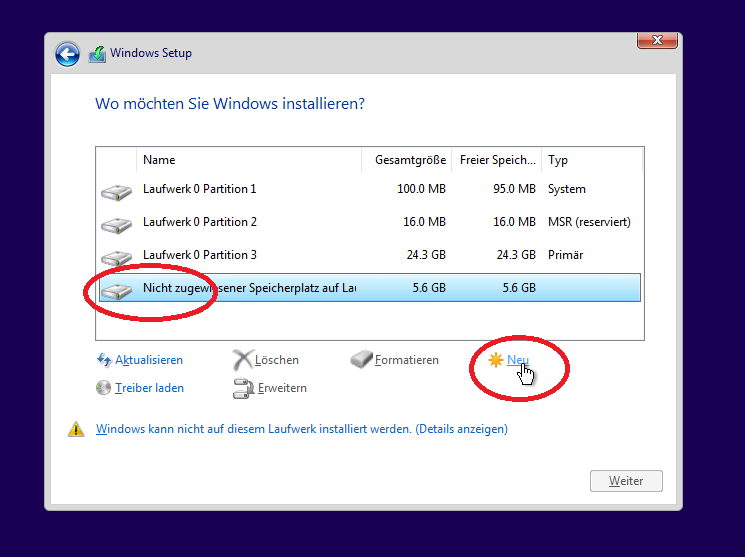Click the Windows Setup title icon

coord(97,54)
